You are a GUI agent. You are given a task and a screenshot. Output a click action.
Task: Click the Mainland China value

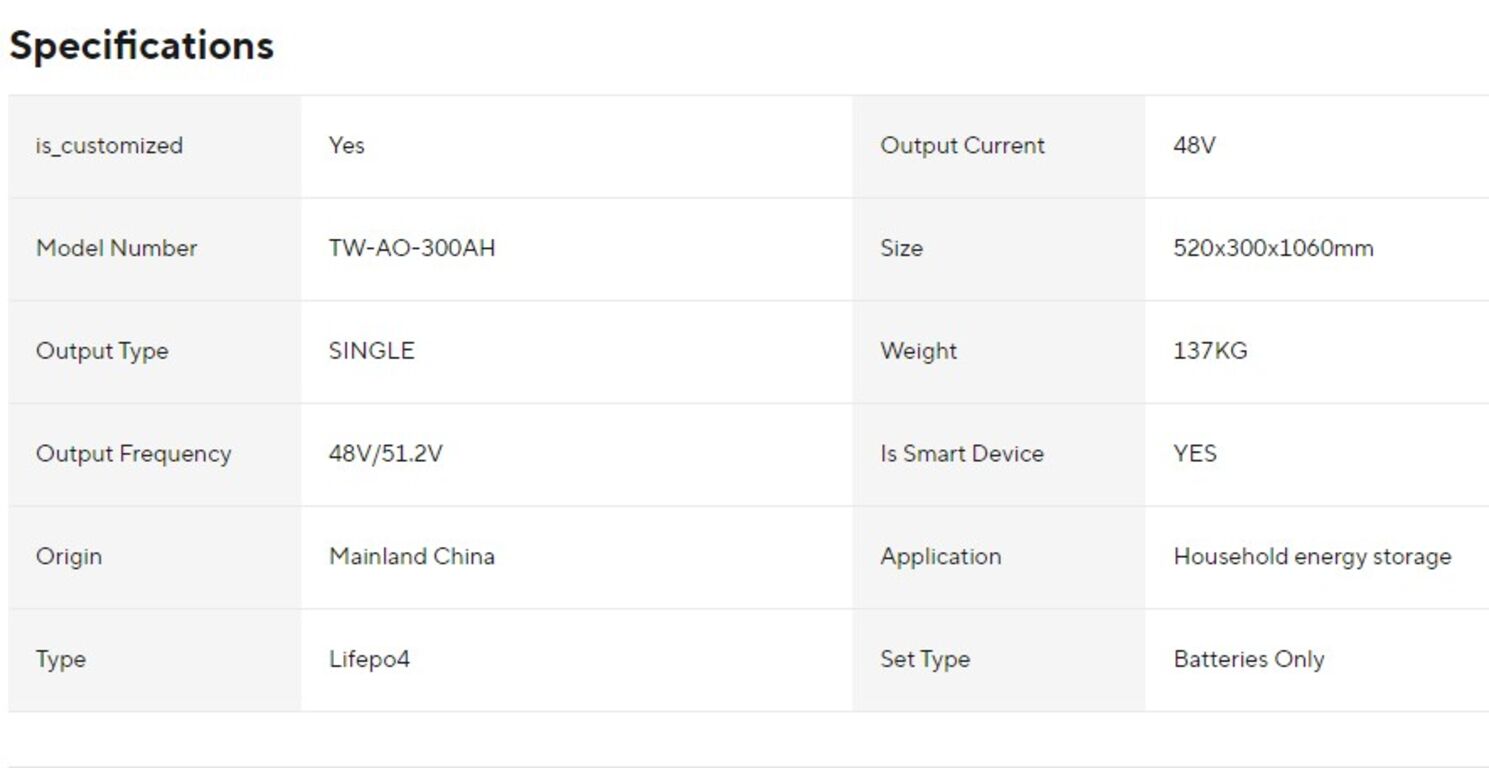point(412,556)
